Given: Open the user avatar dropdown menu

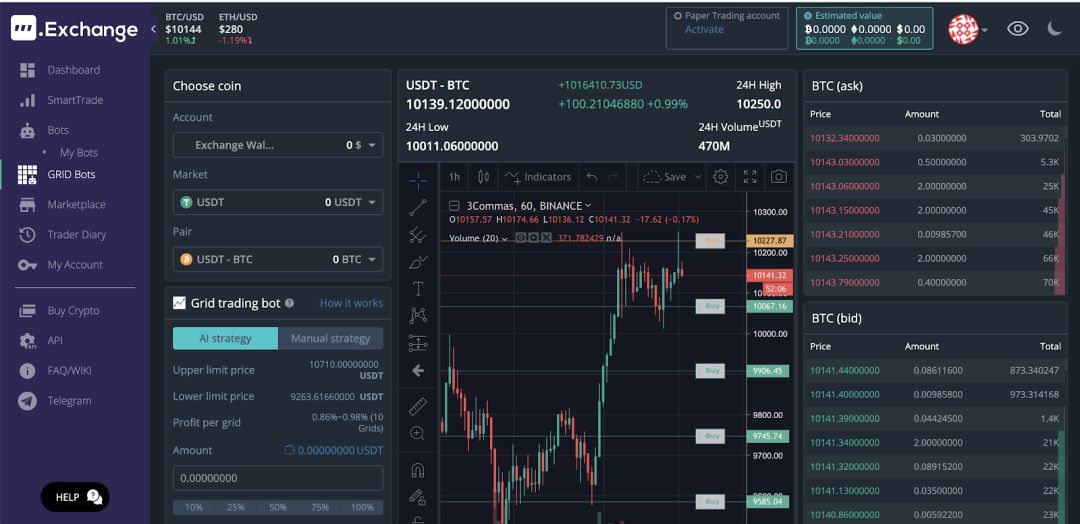Looking at the screenshot, I should (968, 30).
